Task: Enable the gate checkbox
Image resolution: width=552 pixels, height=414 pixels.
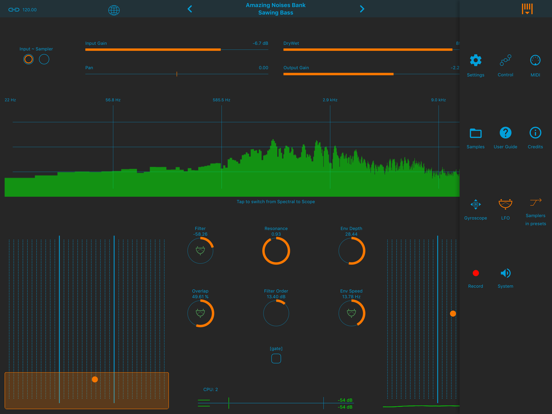Action: coord(276,359)
